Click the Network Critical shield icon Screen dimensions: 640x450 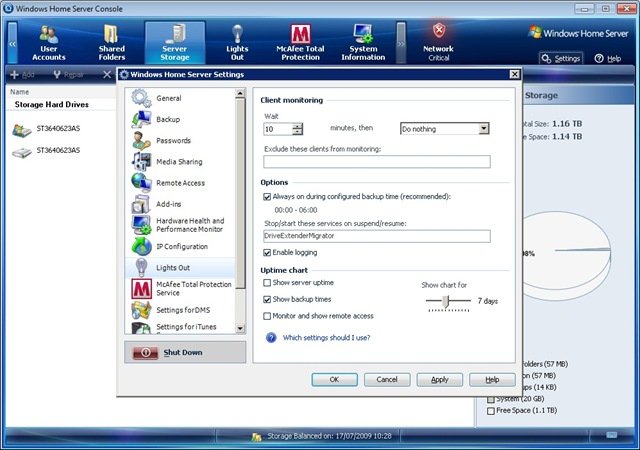(x=439, y=31)
